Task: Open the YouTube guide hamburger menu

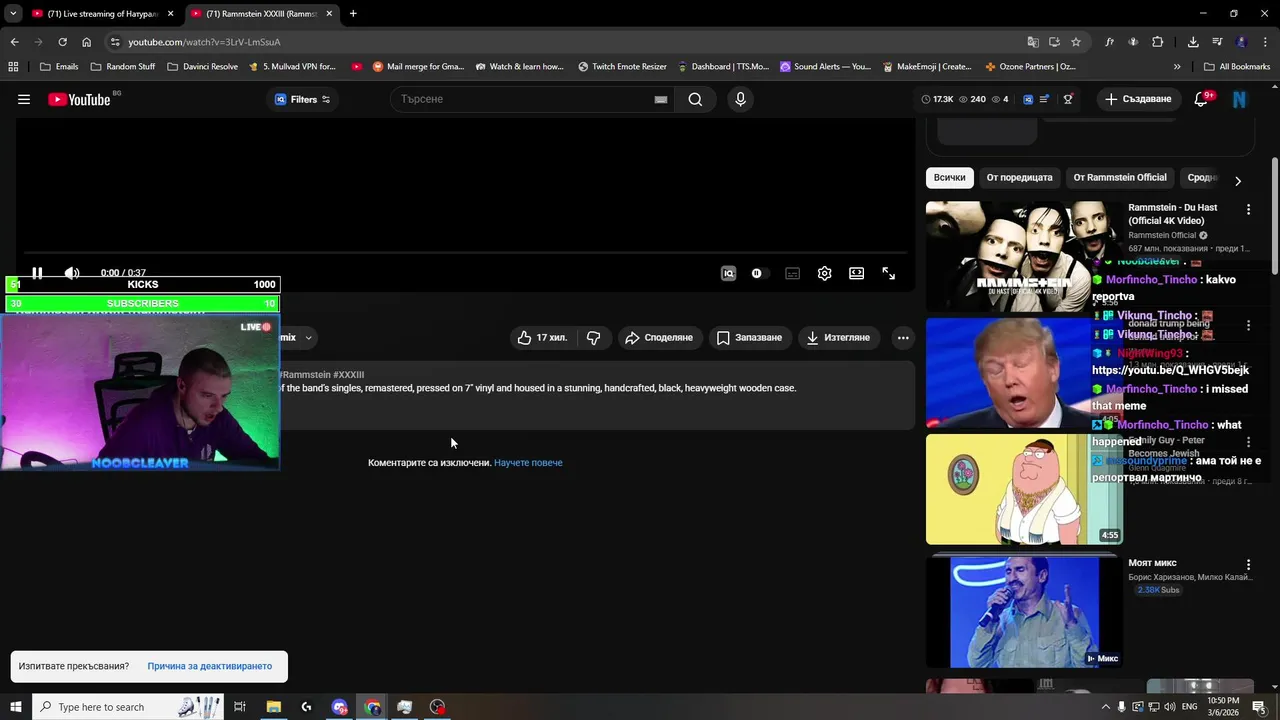Action: click(24, 99)
